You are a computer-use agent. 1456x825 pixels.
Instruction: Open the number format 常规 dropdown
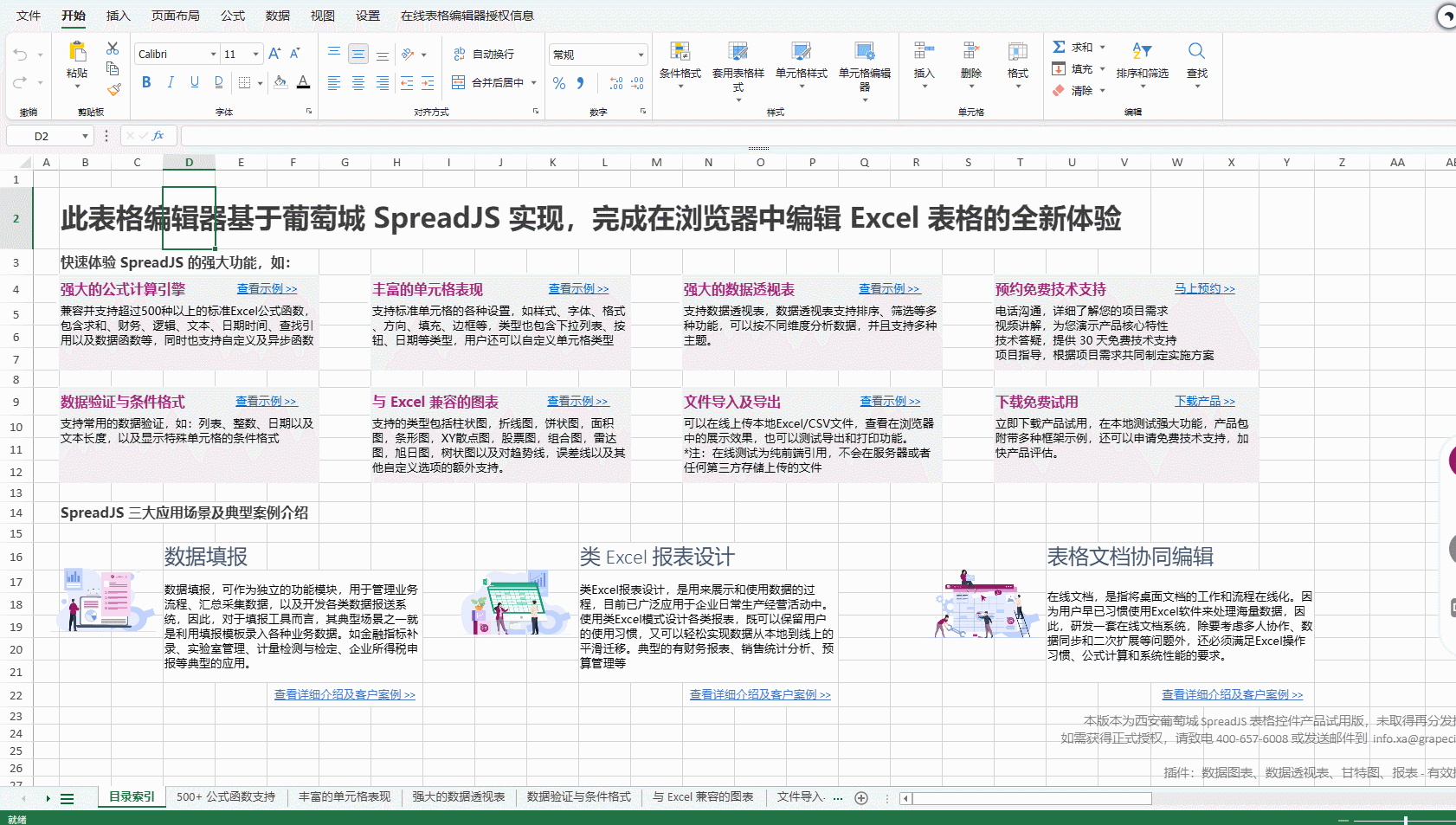pyautogui.click(x=598, y=55)
